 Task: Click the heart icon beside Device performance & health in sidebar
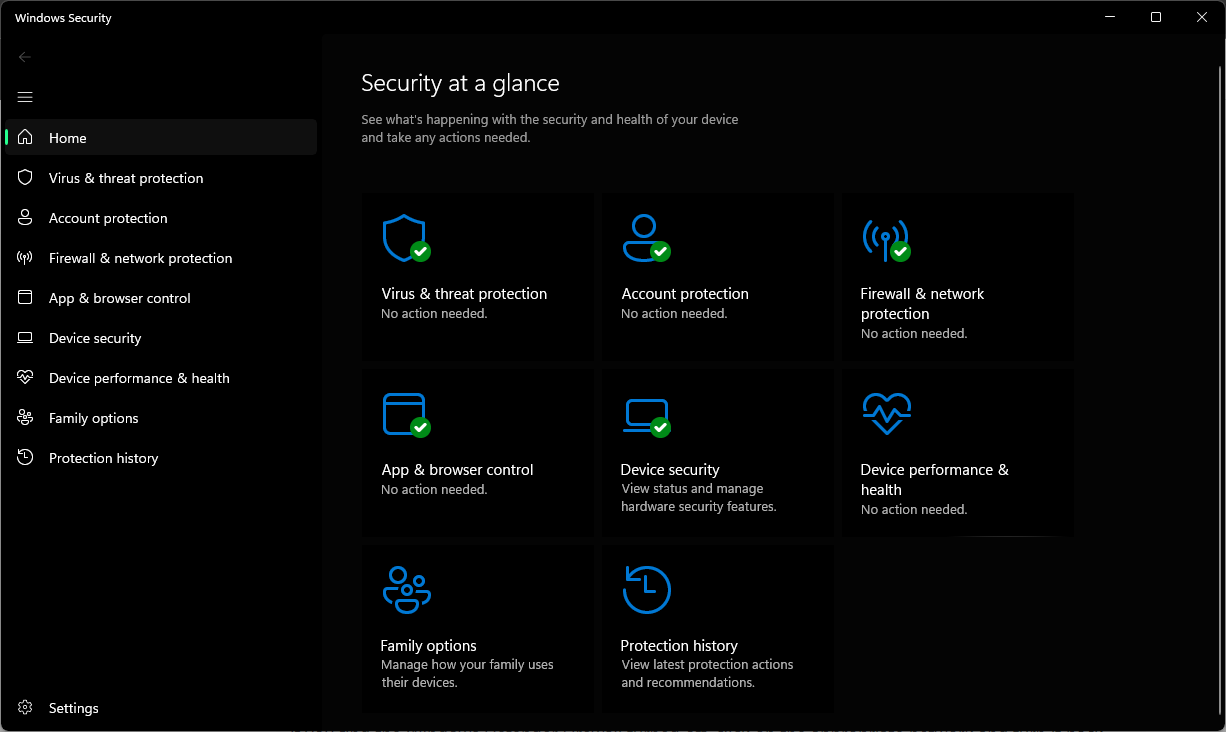(x=25, y=377)
